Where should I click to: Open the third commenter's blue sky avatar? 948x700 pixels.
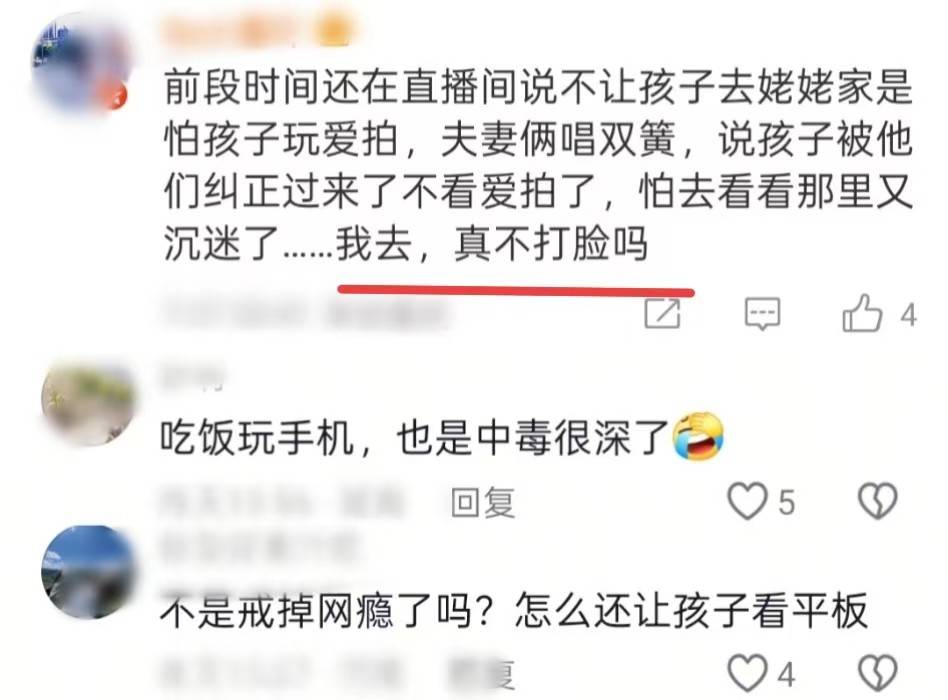[x=88, y=572]
